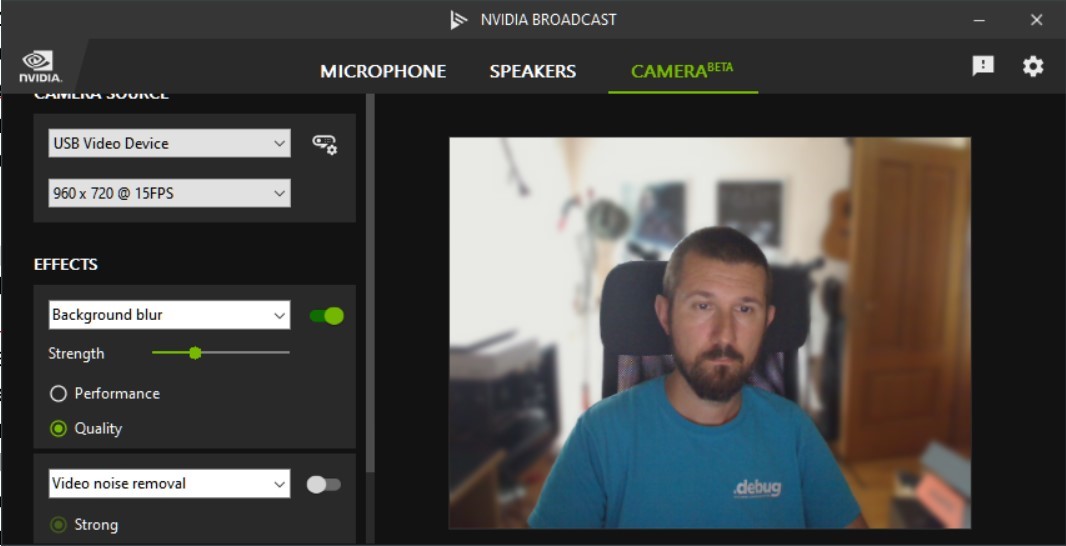1066x546 pixels.
Task: Open the 960 x 720 @ 15FPS resolution dropdown
Action: [x=169, y=193]
